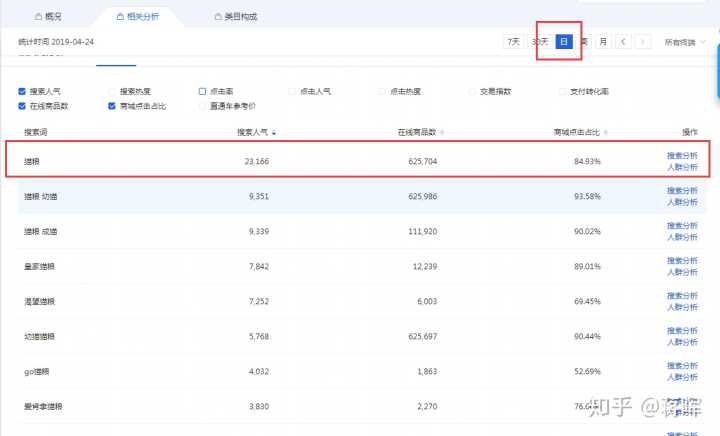Screen dimensions: 720x436
Task: Uncheck the 搜索人气 checkbox
Action: (22, 91)
